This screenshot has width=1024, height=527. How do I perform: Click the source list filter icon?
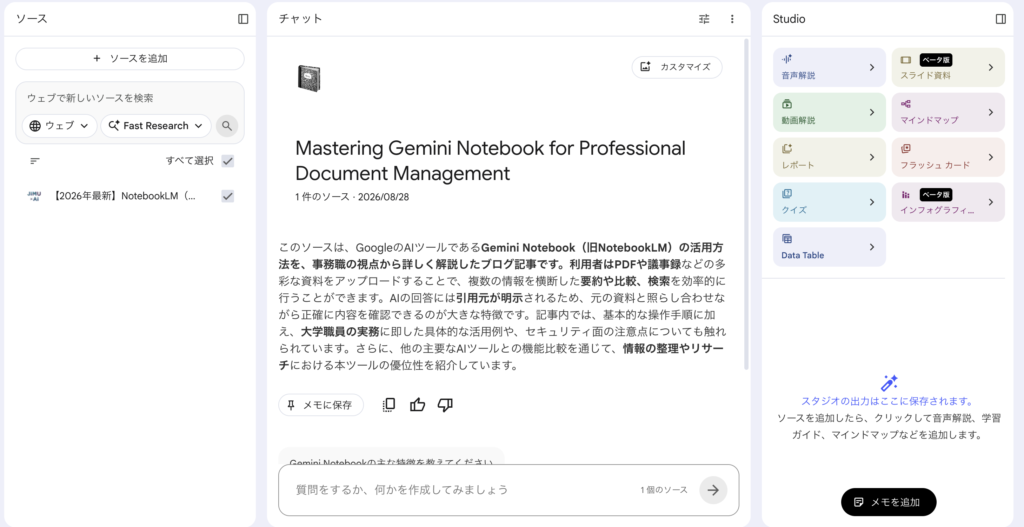pos(35,161)
